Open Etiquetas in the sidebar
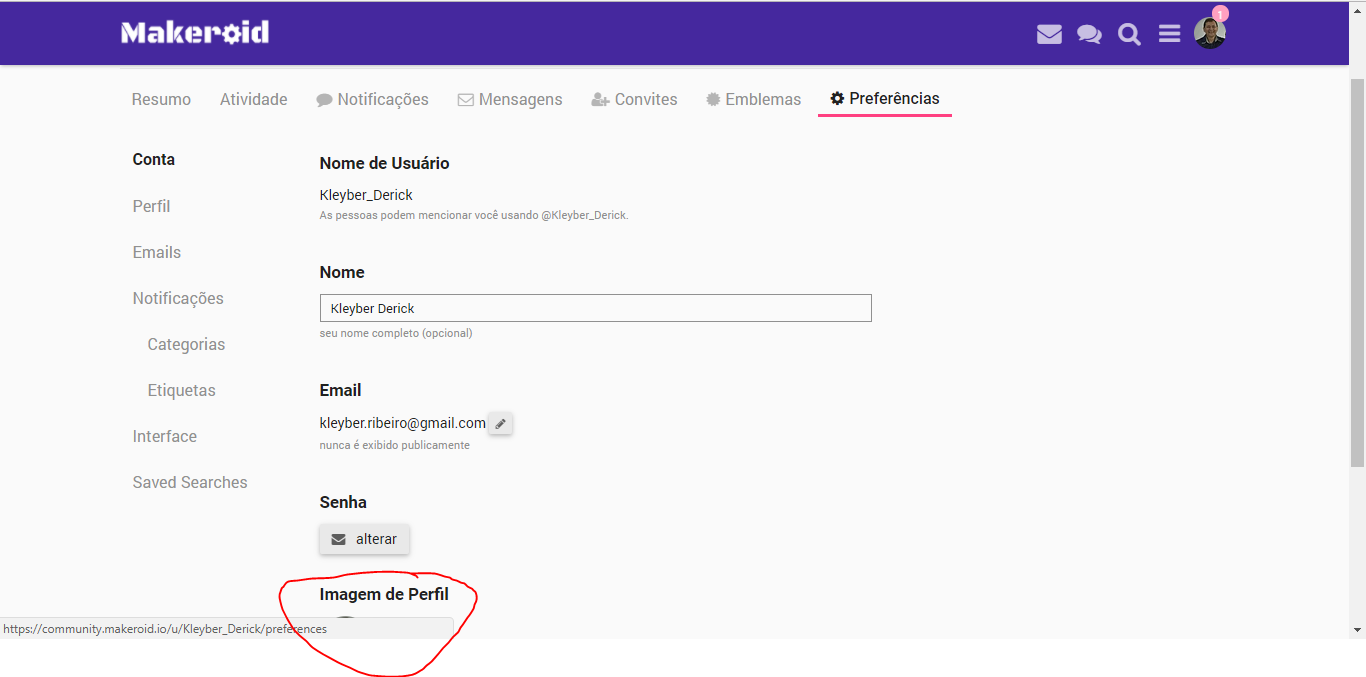Image resolution: width=1366 pixels, height=677 pixels. coord(182,390)
